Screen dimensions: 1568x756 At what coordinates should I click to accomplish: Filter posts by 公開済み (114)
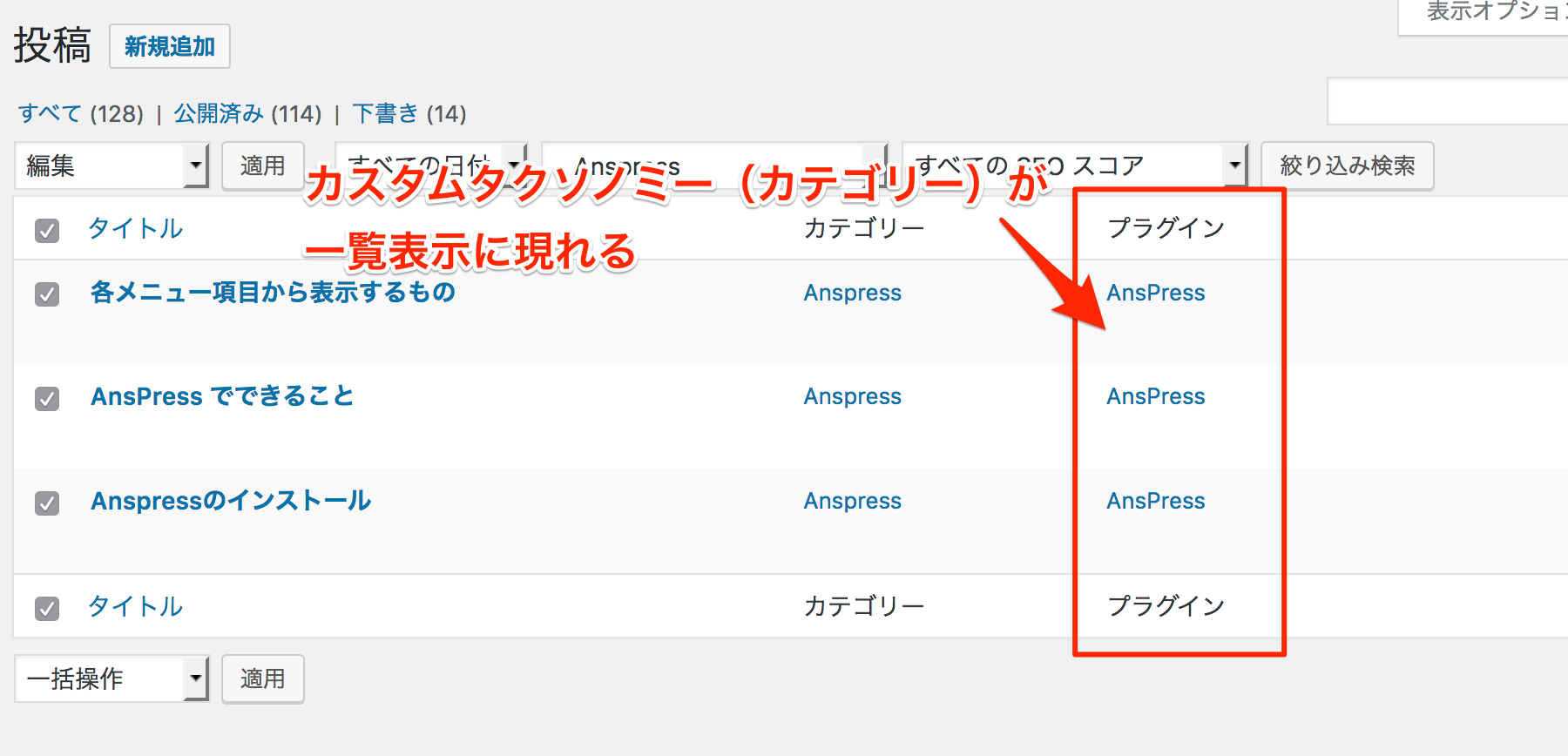click(x=248, y=114)
